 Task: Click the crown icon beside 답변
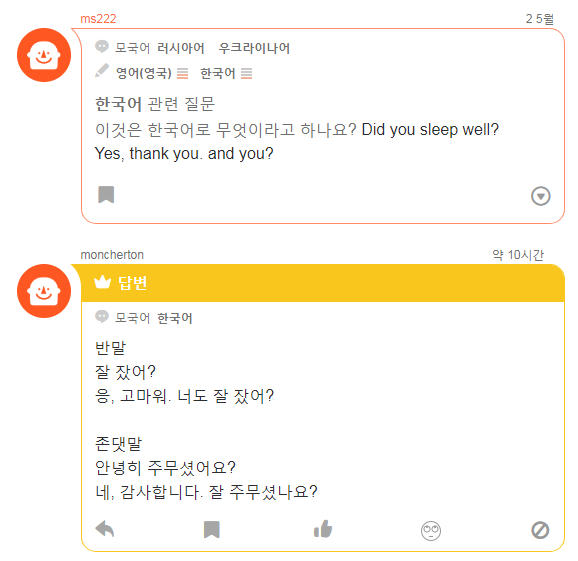pyautogui.click(x=102, y=282)
